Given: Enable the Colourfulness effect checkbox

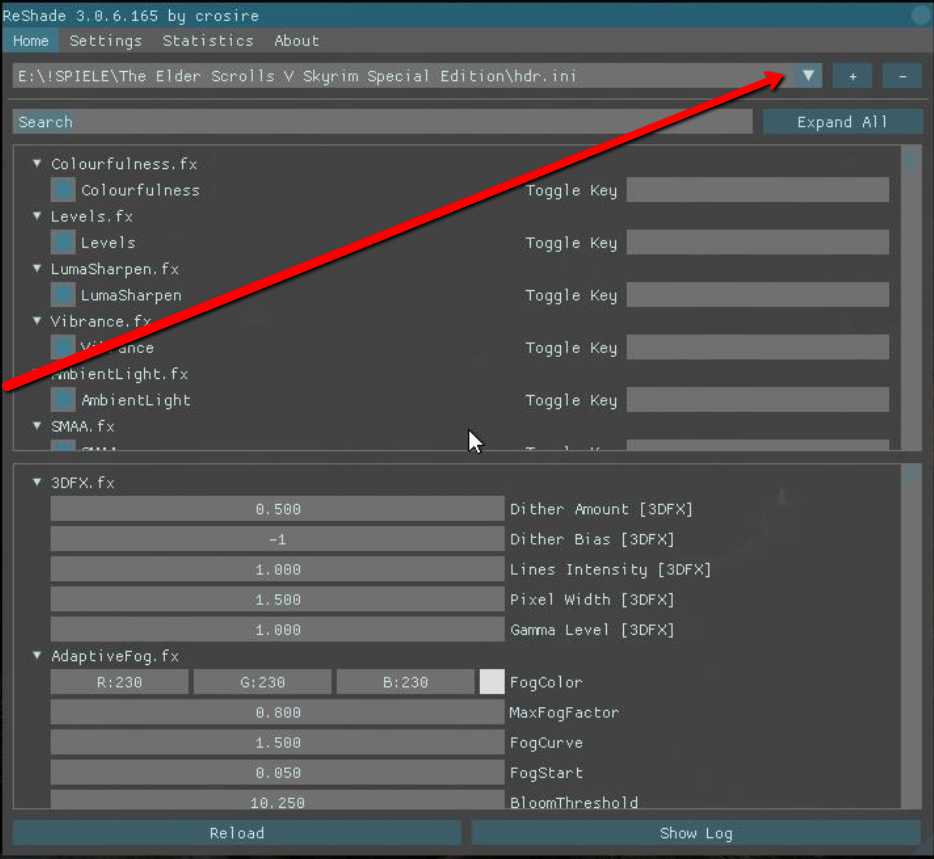Looking at the screenshot, I should click(64, 190).
